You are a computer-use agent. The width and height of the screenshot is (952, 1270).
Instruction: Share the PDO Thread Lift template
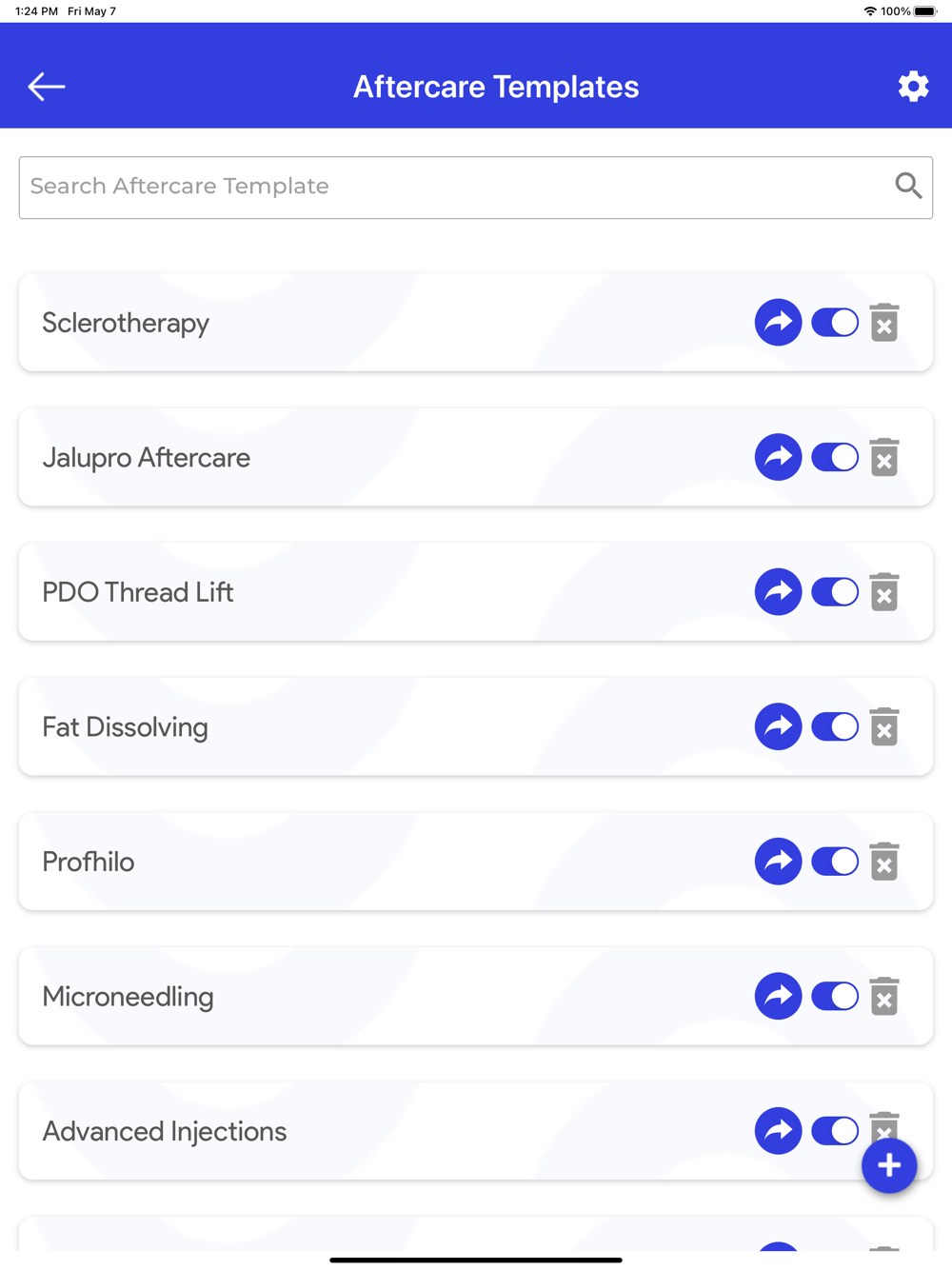tap(778, 592)
